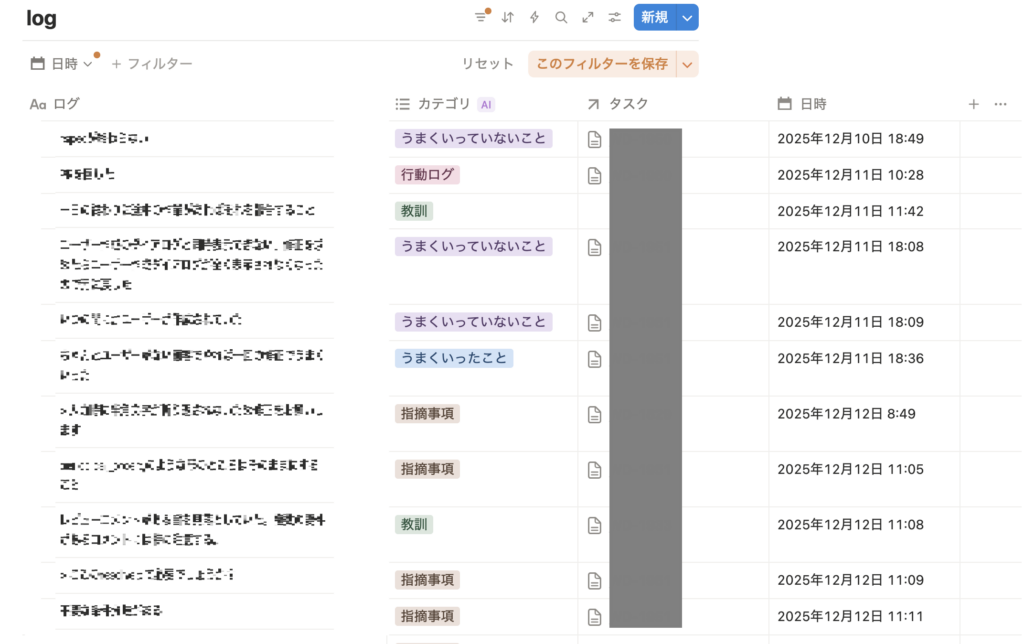The width and height of the screenshot is (1024, 644).
Task: Open the three-dot menu in column header row
Action: point(1000,104)
